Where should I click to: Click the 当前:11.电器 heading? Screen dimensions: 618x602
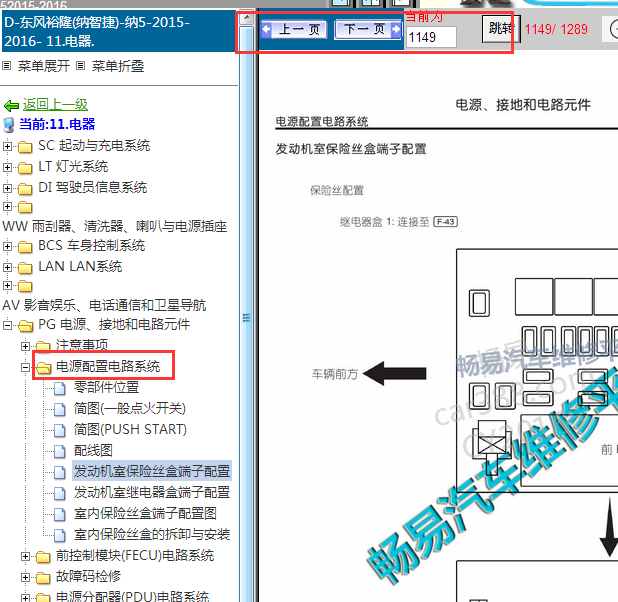click(57, 124)
